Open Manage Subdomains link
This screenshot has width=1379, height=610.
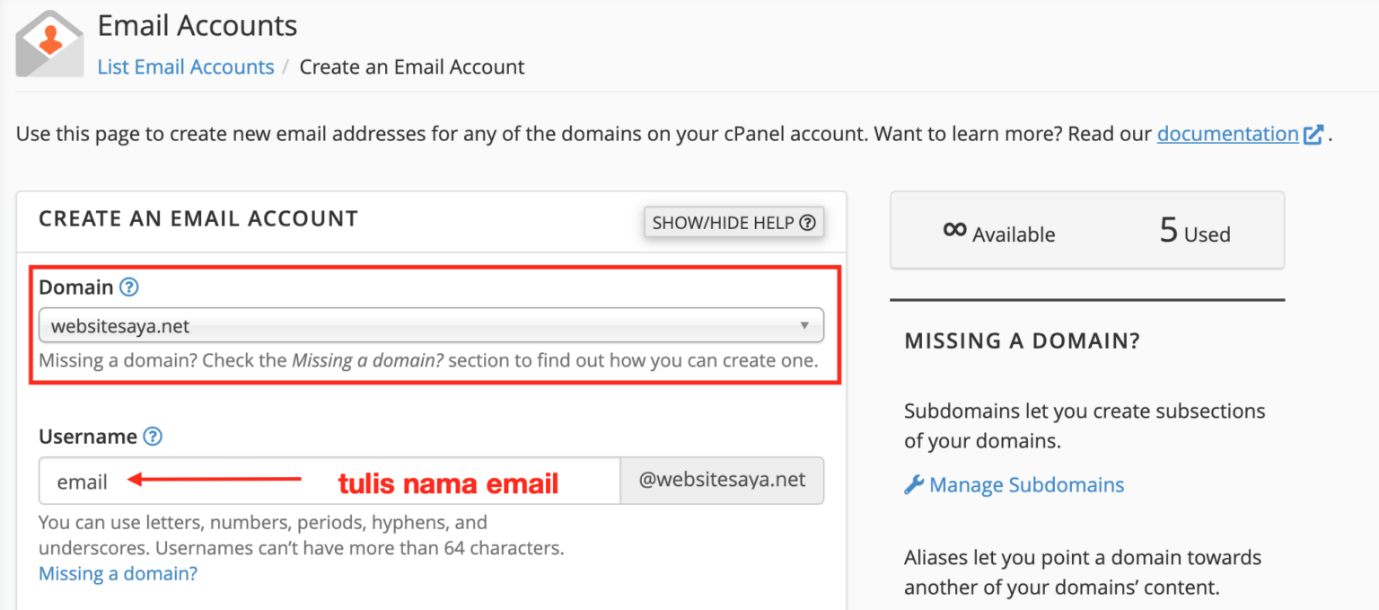(1027, 485)
